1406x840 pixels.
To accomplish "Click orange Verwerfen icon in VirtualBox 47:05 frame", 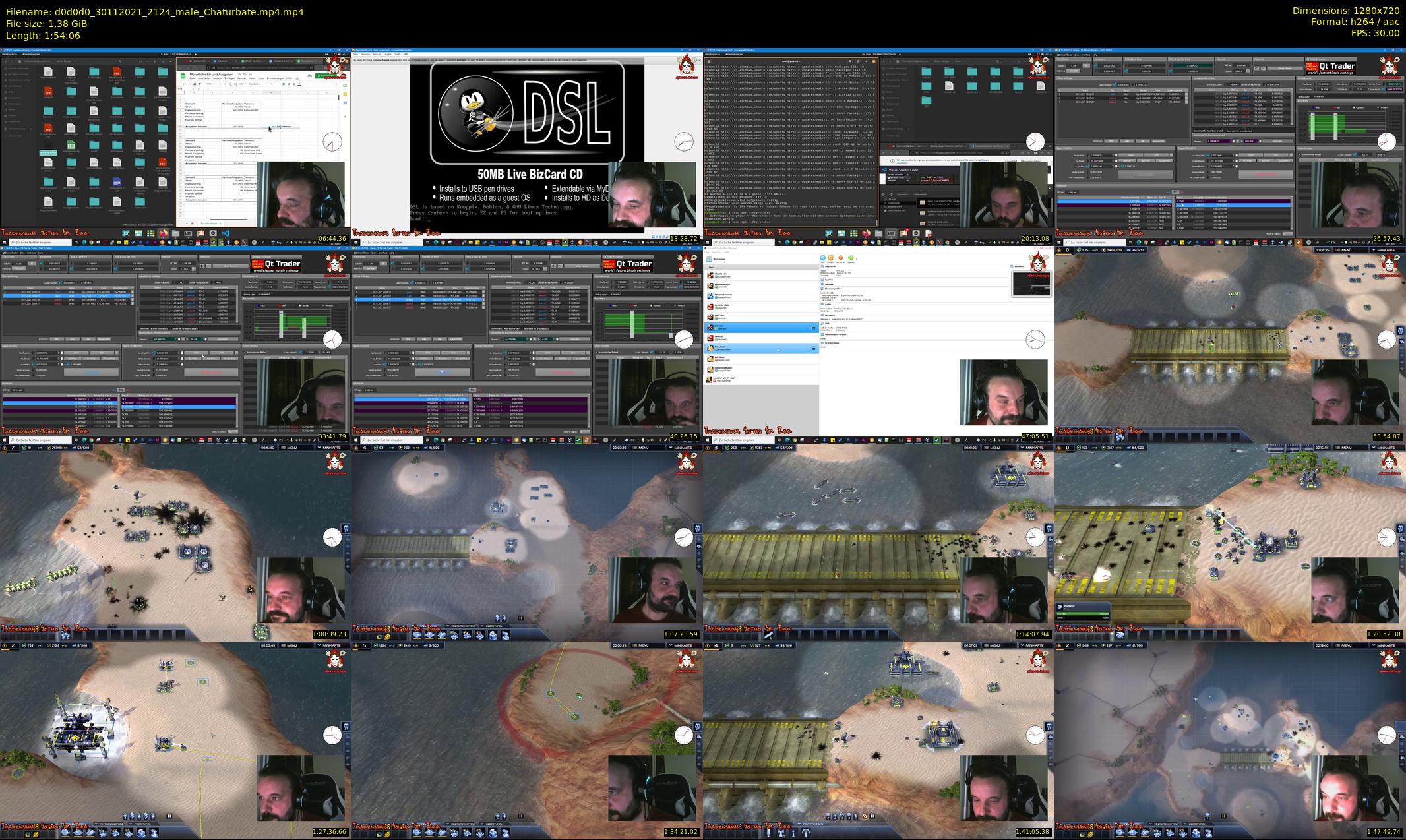I will 841,258.
